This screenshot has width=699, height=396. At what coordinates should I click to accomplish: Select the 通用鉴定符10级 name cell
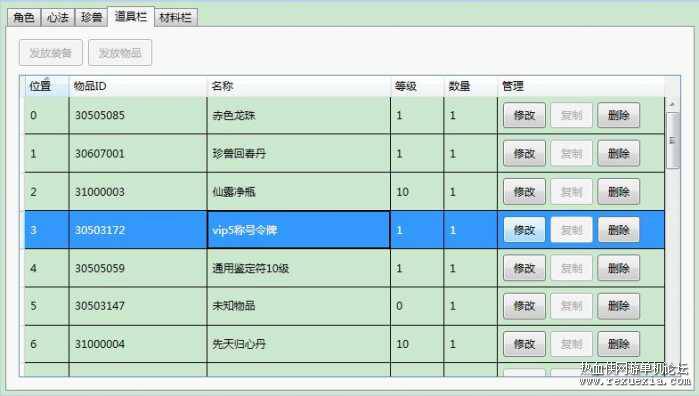pos(298,268)
